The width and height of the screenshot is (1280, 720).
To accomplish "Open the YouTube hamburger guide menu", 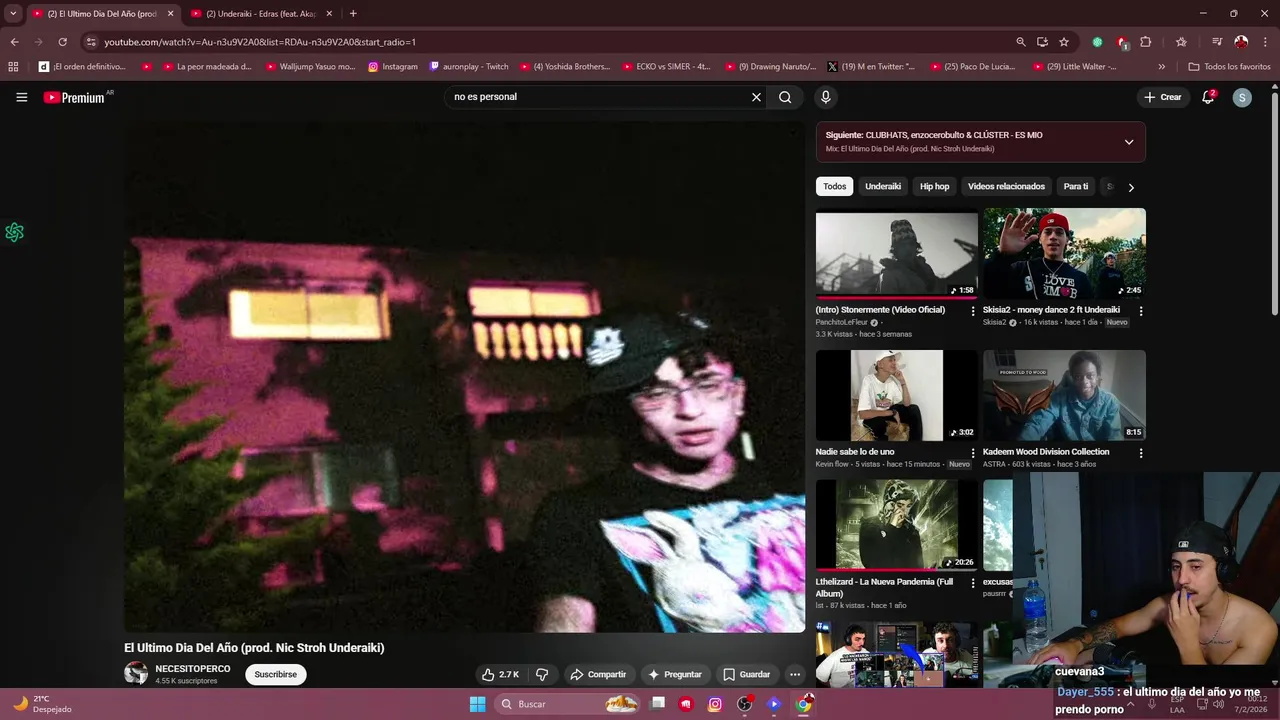I will [21, 97].
